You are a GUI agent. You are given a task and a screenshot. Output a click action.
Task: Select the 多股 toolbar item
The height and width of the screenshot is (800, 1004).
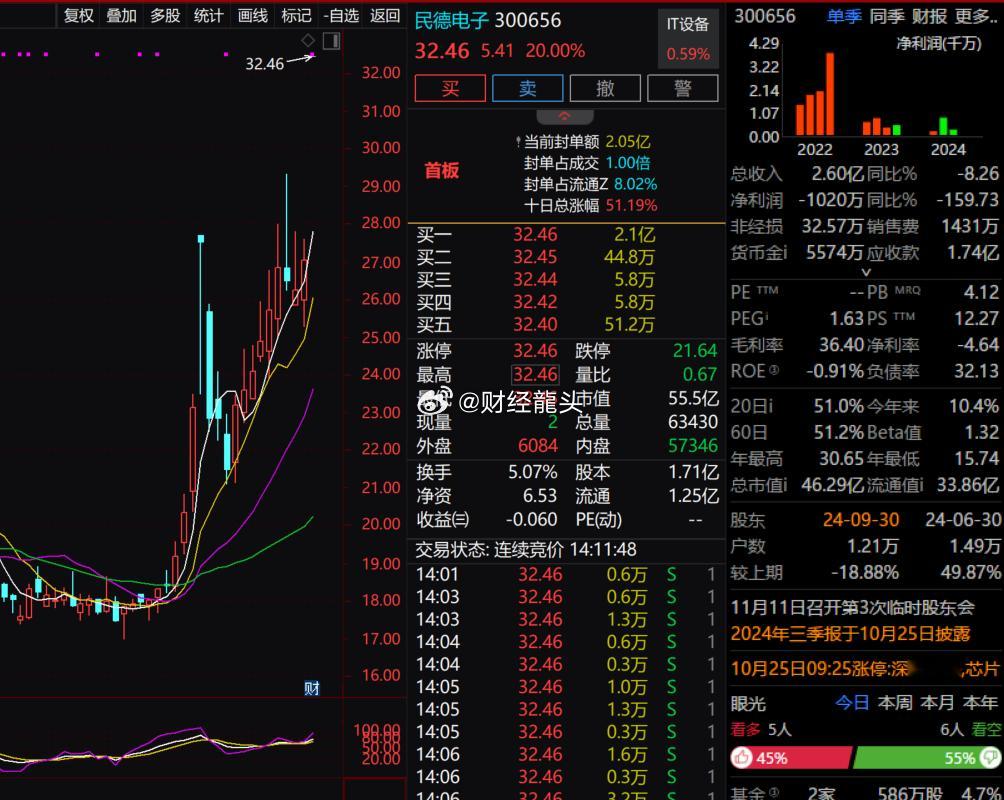165,15
